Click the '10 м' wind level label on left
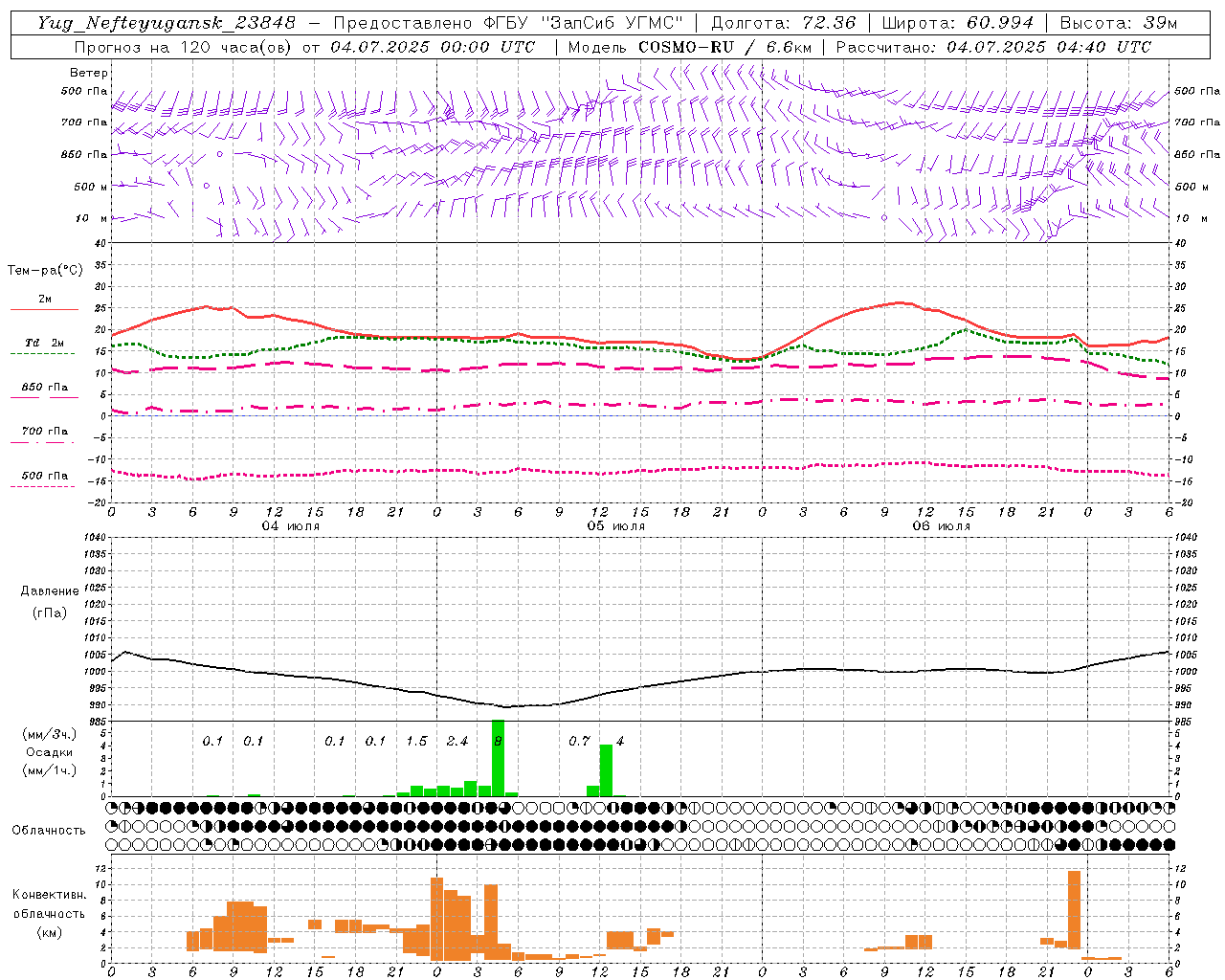This screenshot has width=1225, height=980. (x=90, y=218)
